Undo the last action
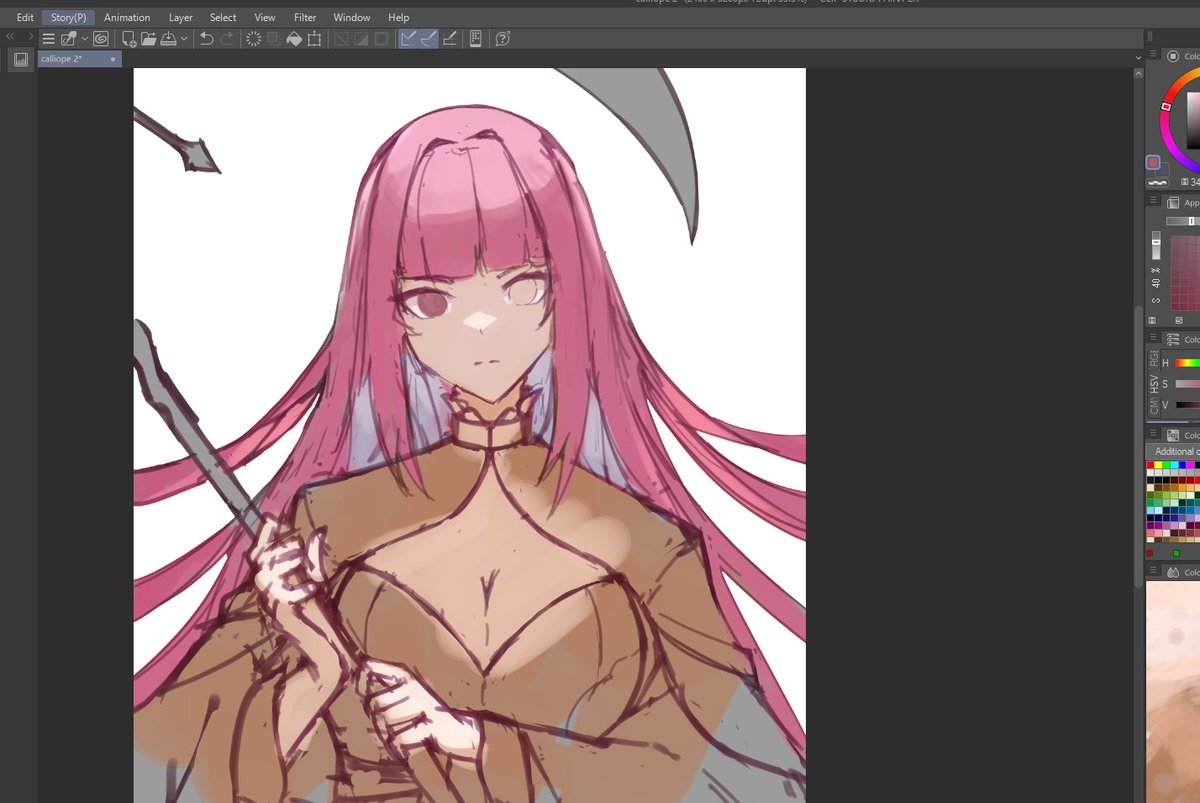Screen dimensions: 1200x803 point(206,39)
